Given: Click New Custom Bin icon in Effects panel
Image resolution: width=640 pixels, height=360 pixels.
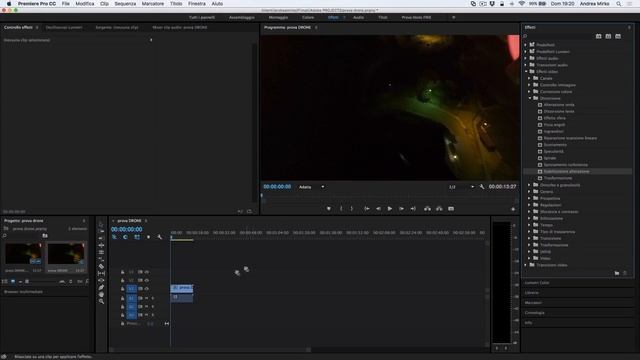Looking at the screenshot, I should [x=617, y=273].
